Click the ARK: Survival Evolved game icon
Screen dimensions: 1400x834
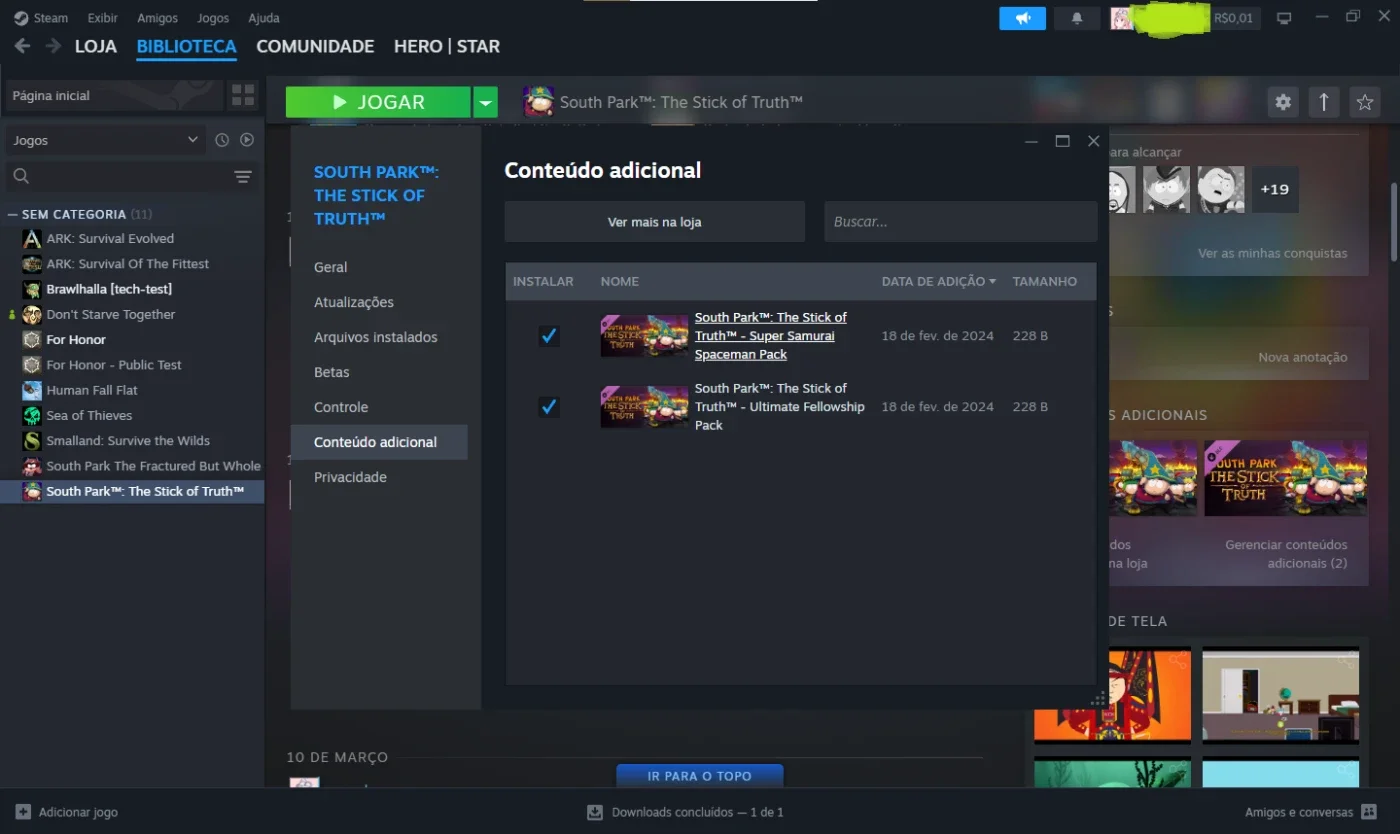32,239
